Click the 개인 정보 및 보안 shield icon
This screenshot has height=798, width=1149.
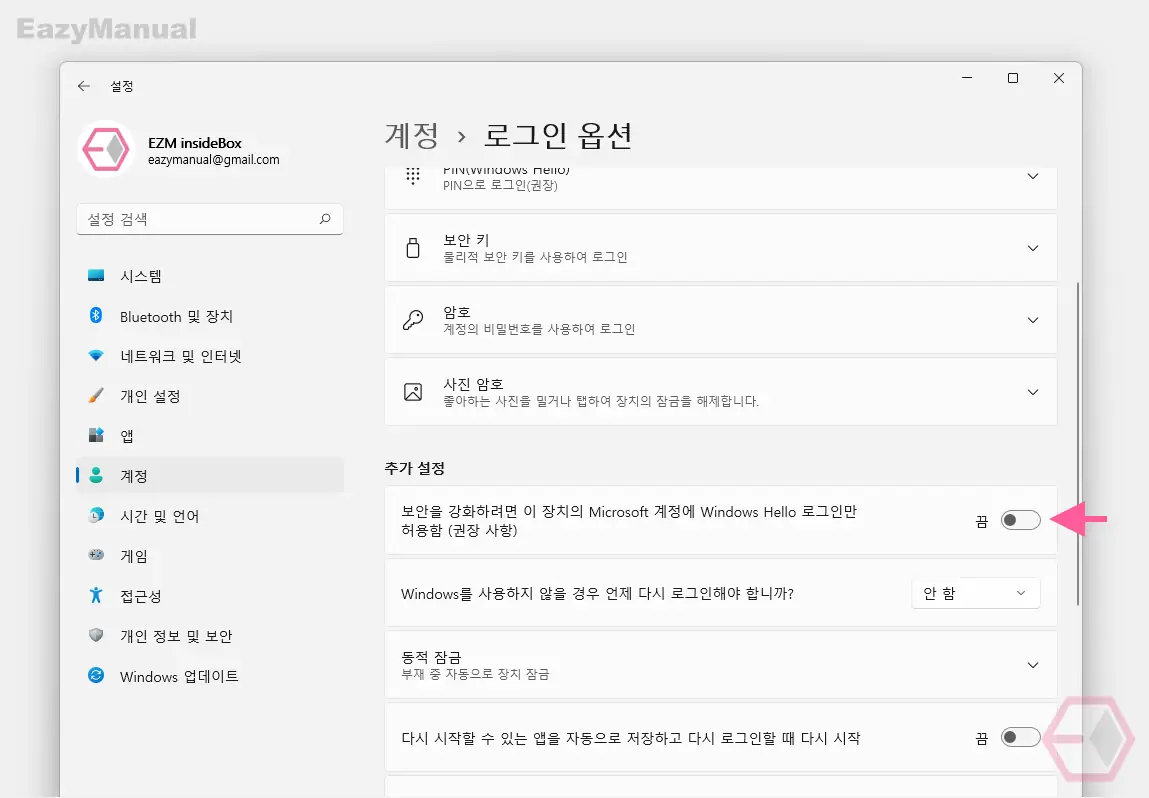point(96,635)
